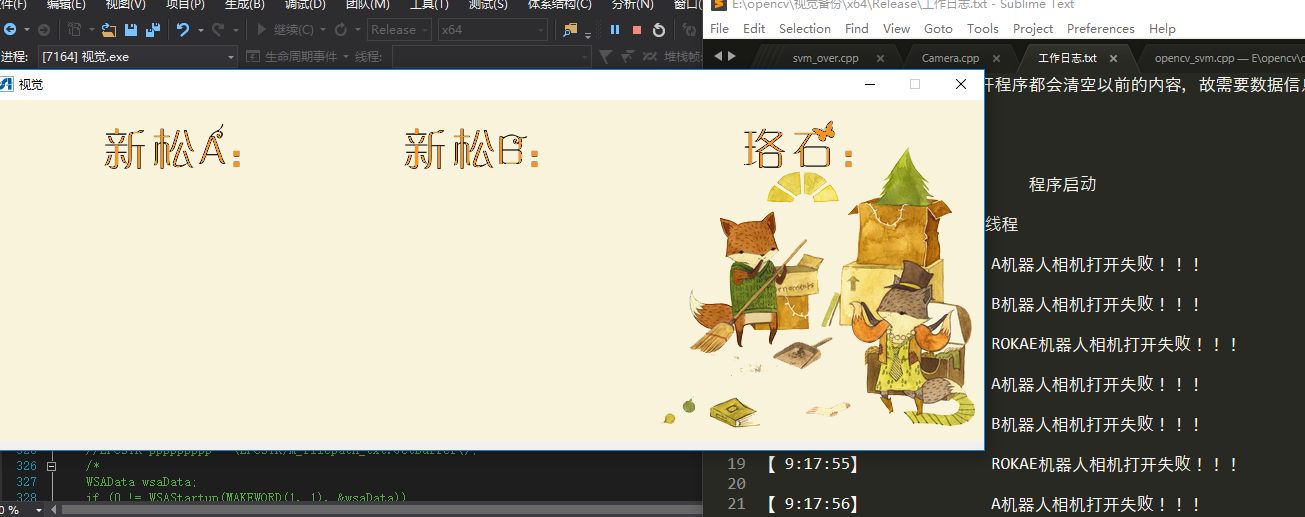Click the Redo icon in Visual Studio

[x=217, y=30]
